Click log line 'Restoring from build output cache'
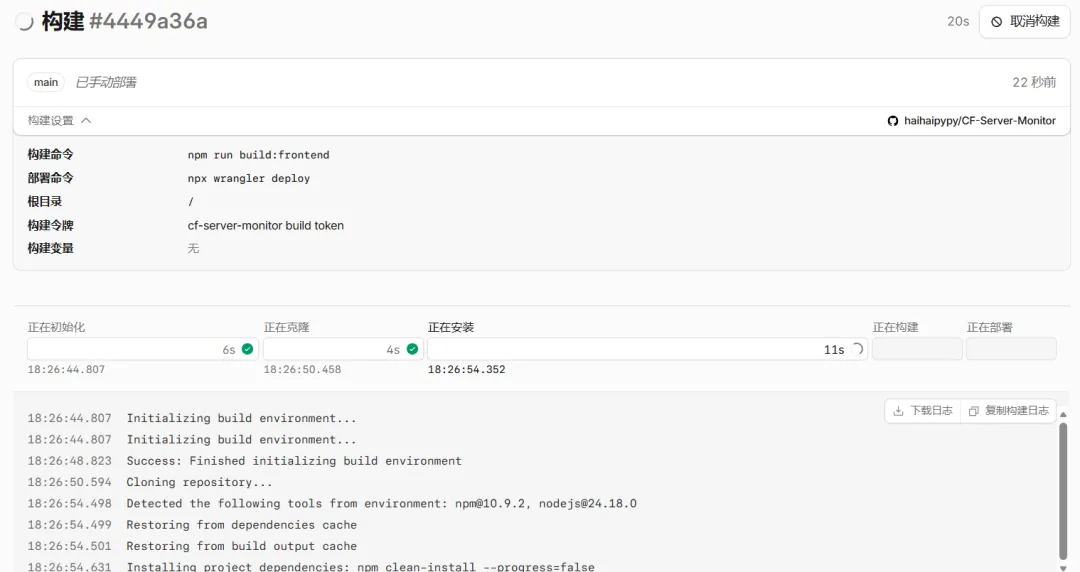The height and width of the screenshot is (572, 1080). tap(242, 547)
